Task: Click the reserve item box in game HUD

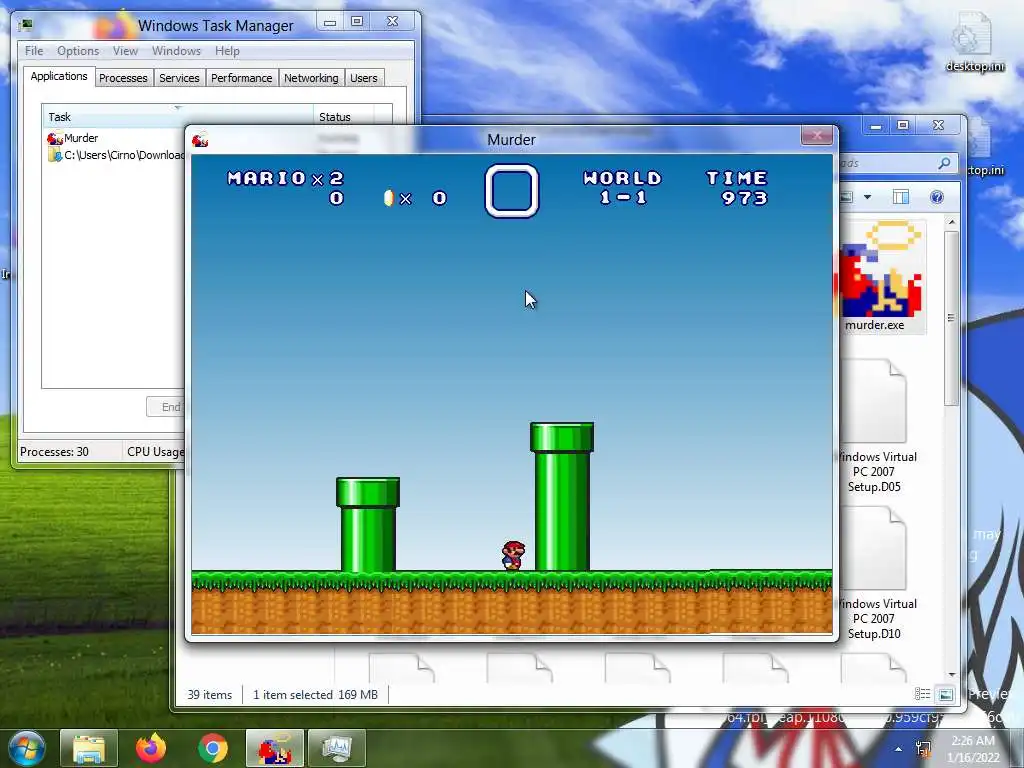Action: point(511,191)
